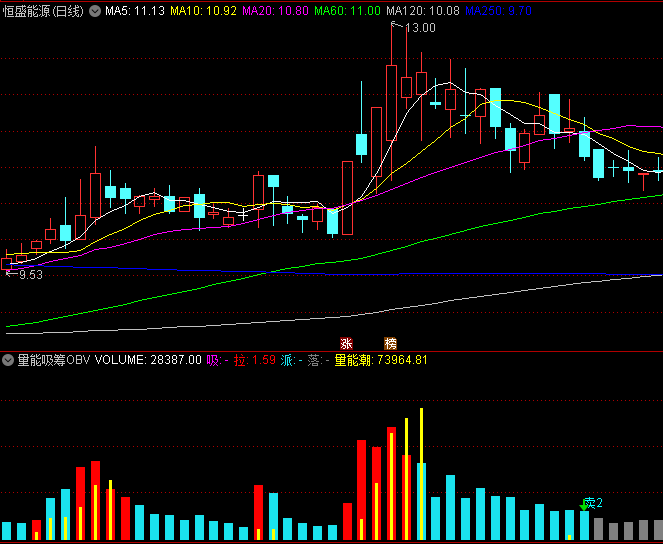Click the 恒盛能源(日线) chart title
The height and width of the screenshot is (544, 663).
(x=44, y=11)
